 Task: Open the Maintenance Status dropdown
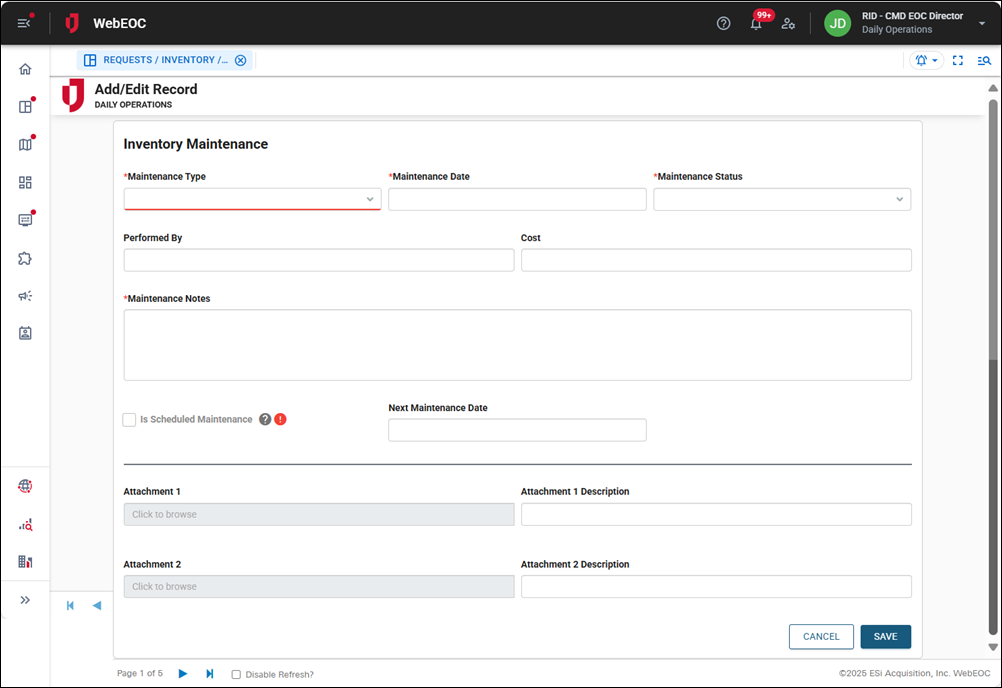[x=781, y=198]
